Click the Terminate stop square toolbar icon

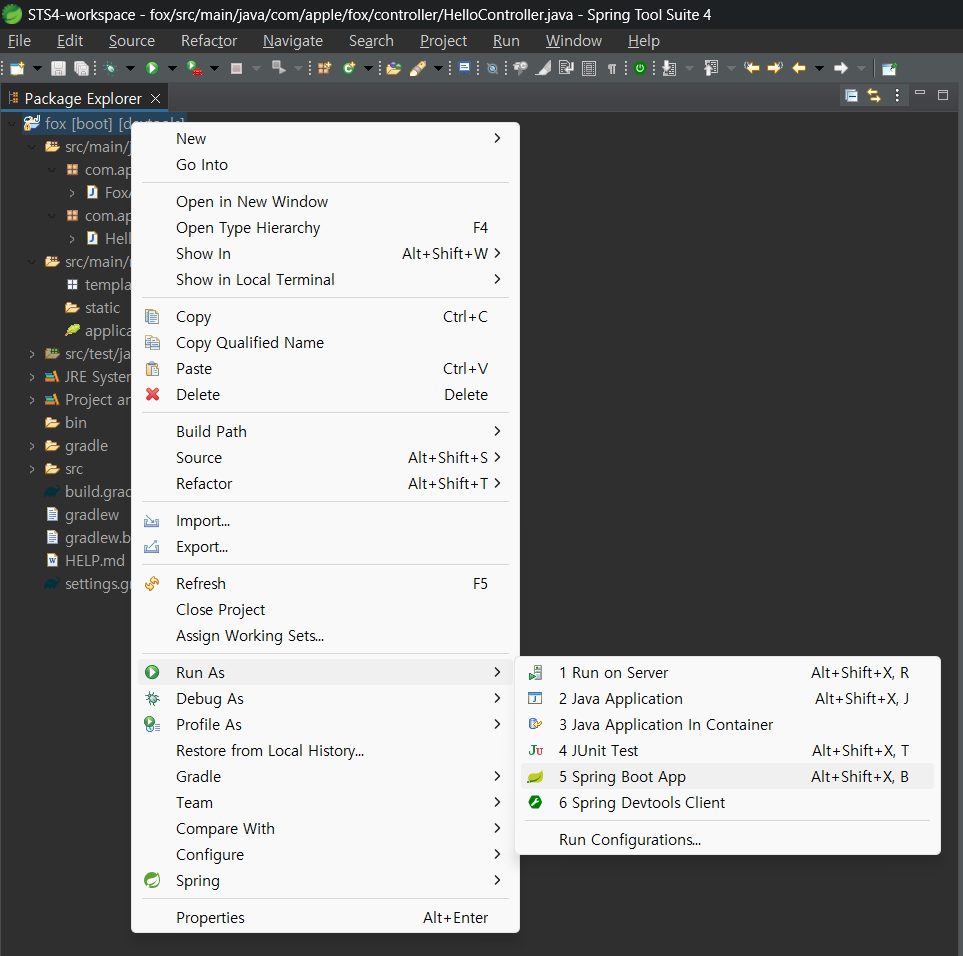(236, 68)
